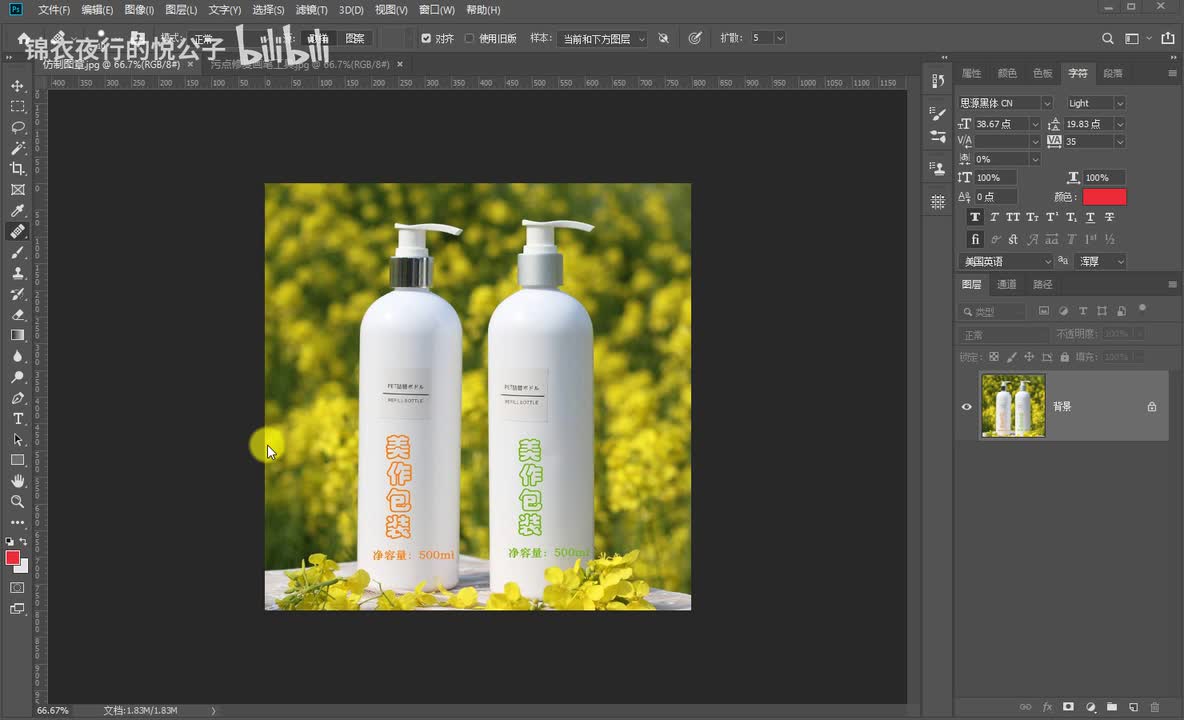Switch to the 通道 channels tab
This screenshot has height=720, width=1184.
tap(1007, 285)
